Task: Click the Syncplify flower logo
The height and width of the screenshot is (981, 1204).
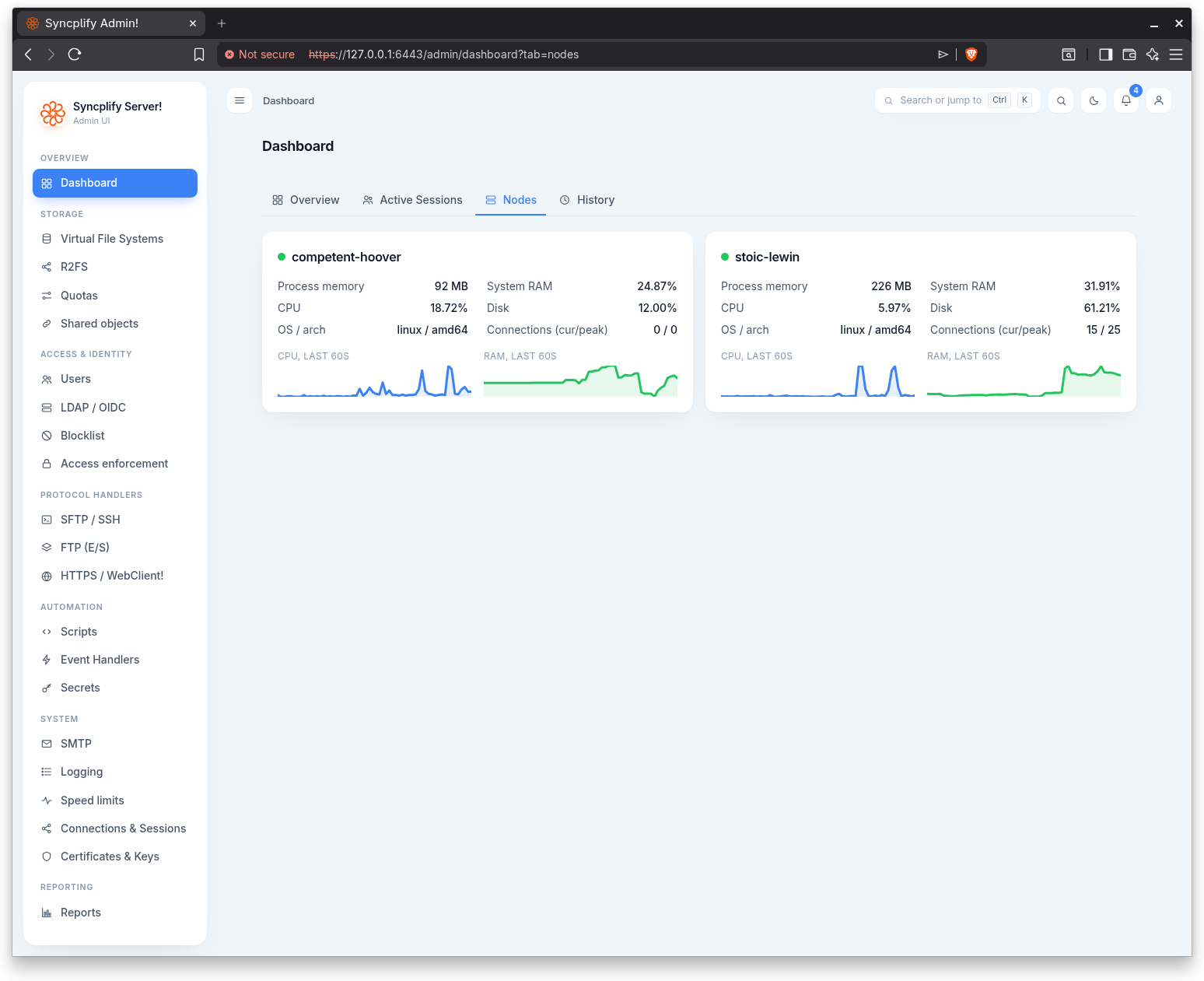Action: coord(53,113)
